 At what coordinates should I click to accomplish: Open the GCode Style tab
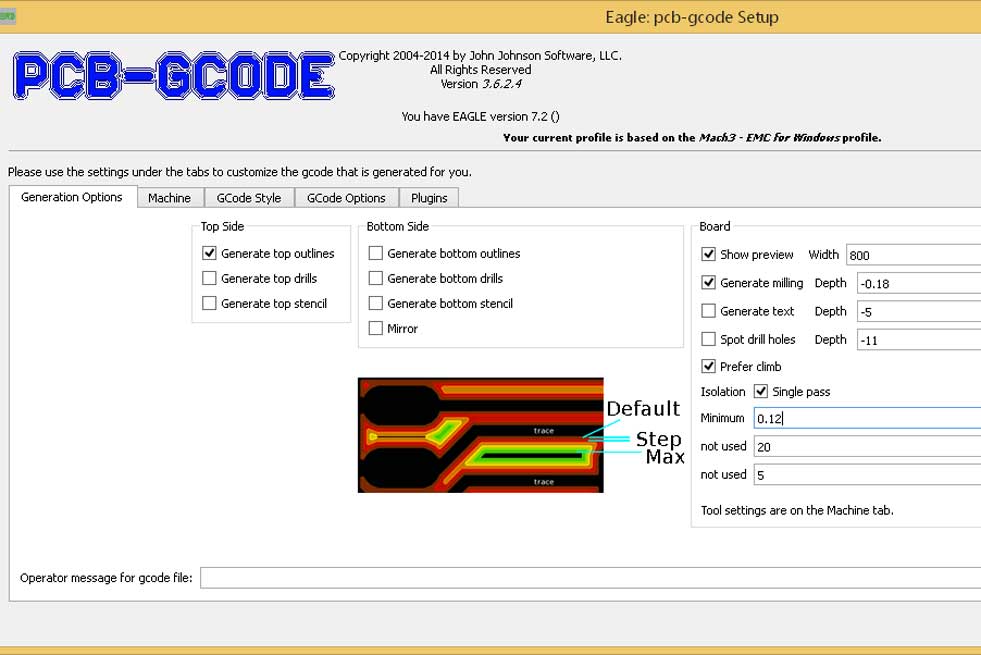point(248,198)
